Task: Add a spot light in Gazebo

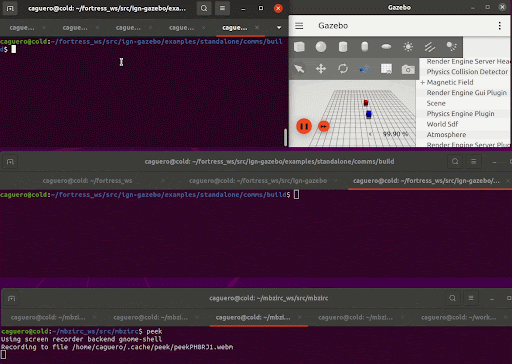Action: coord(451,47)
